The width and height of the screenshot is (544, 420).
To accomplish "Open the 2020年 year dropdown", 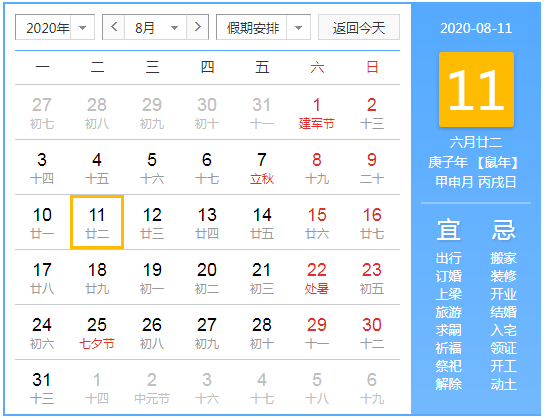I will click(x=55, y=27).
